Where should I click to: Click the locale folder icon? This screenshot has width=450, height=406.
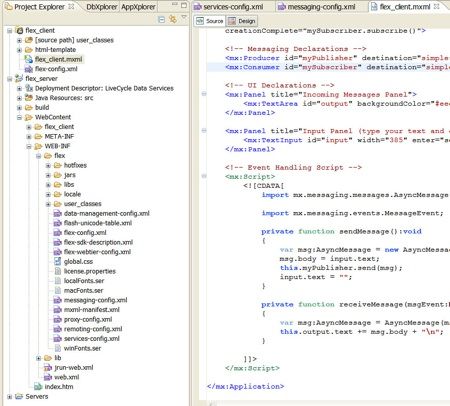pyautogui.click(x=58, y=194)
